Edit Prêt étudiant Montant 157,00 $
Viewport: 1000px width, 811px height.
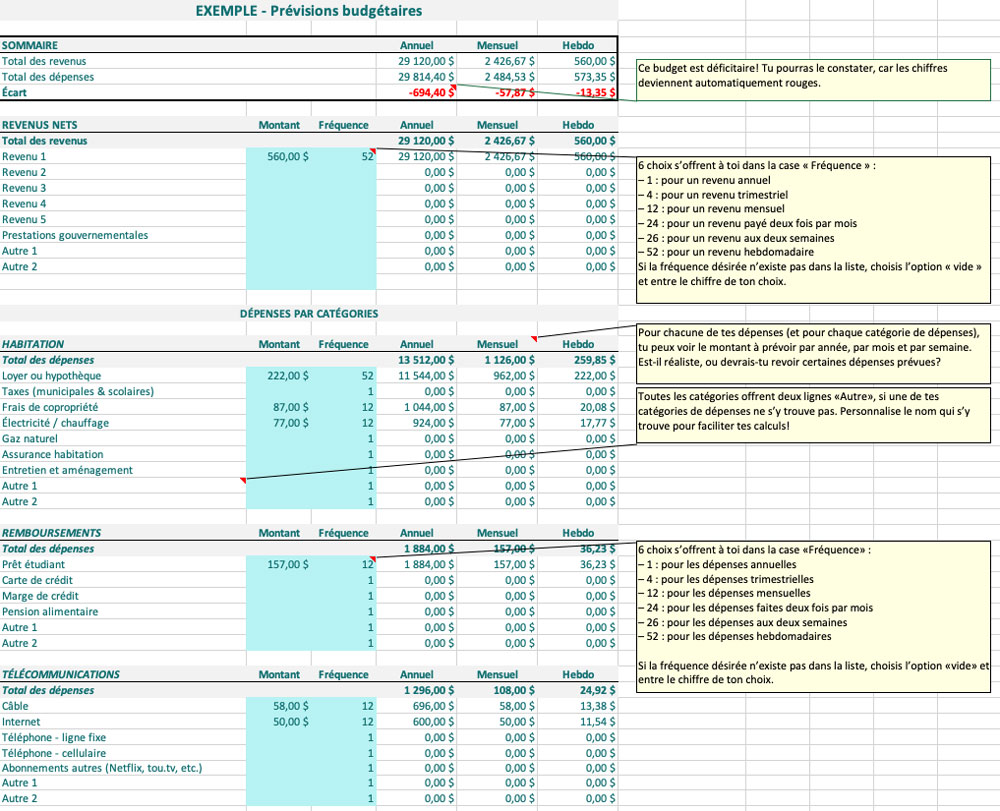click(x=279, y=564)
